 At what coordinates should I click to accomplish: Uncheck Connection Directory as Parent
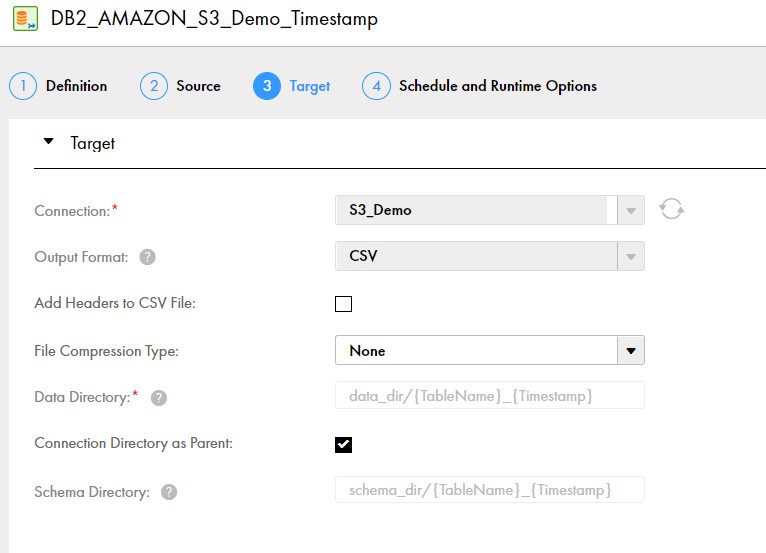coord(343,445)
